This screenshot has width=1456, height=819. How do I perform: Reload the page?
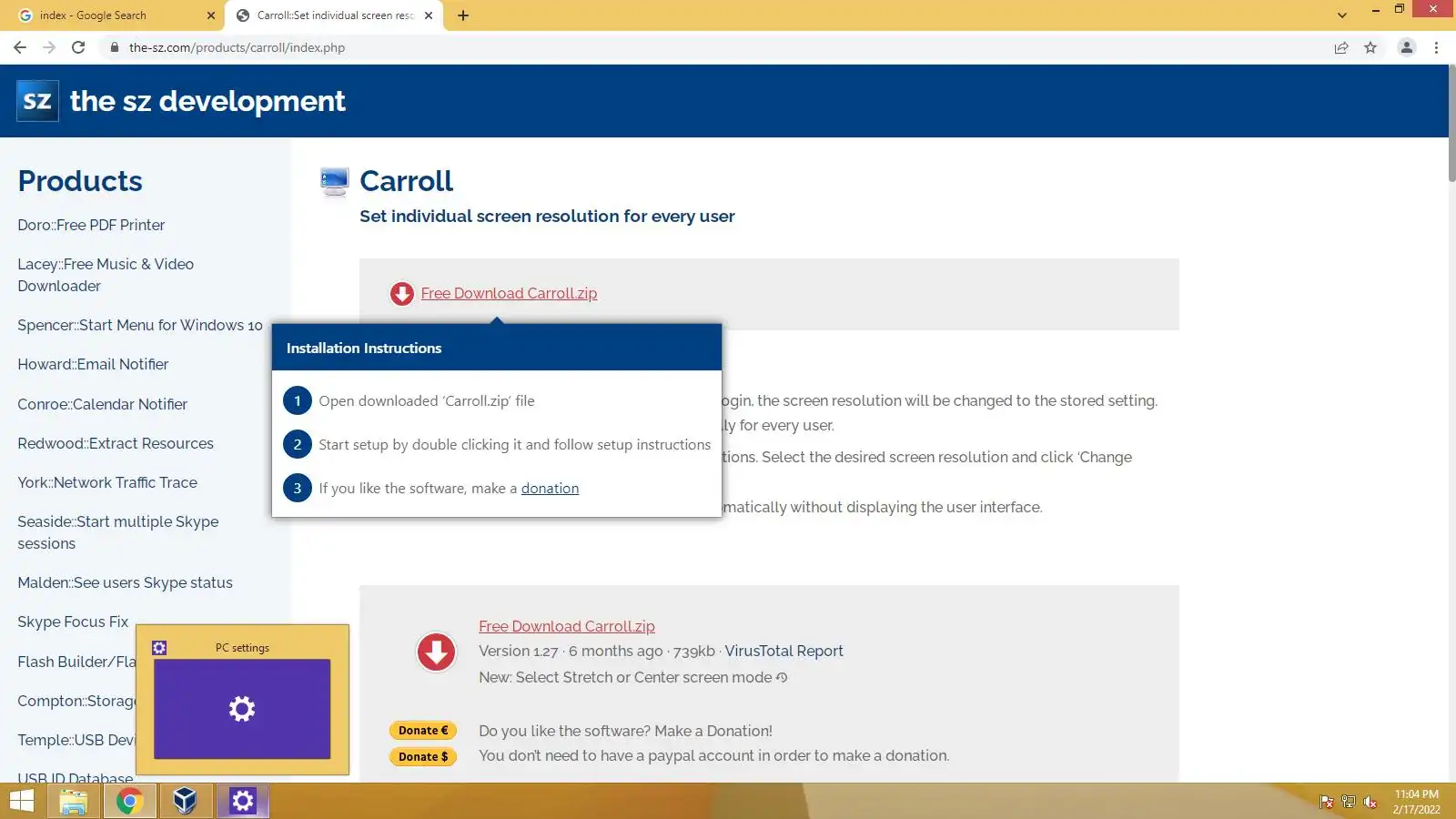coord(78,47)
